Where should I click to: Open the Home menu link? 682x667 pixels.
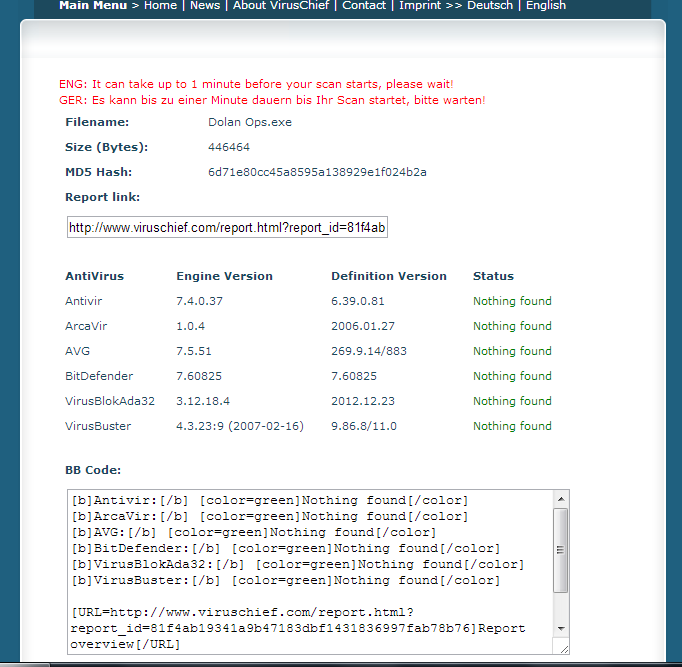coord(160,5)
